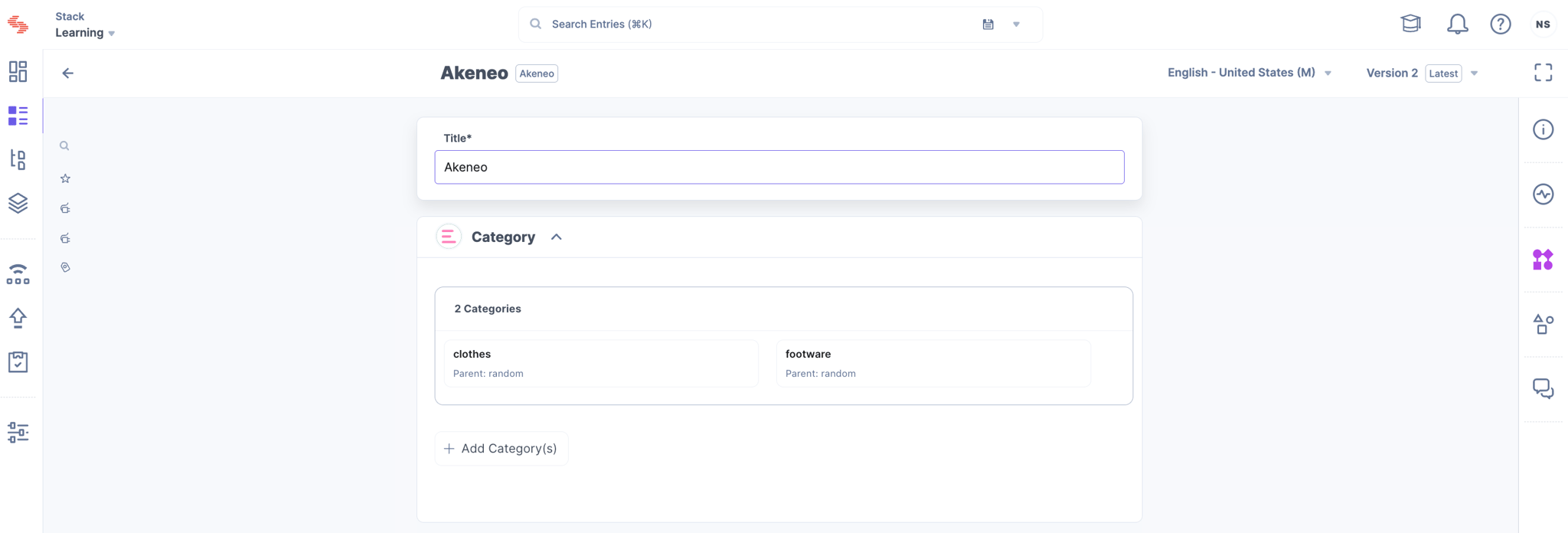Viewport: 1568px width, 533px height.
Task: Enter fullscreen mode with the expand icon
Action: (x=1543, y=73)
